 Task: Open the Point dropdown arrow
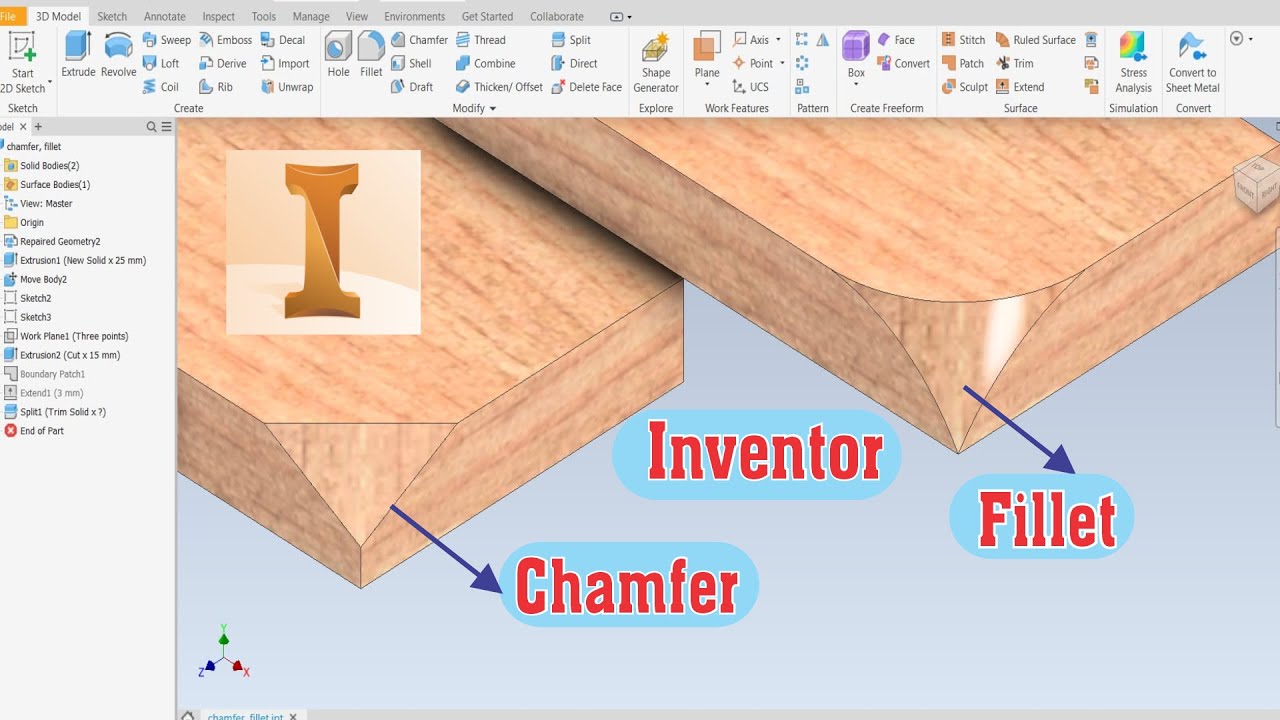(782, 63)
